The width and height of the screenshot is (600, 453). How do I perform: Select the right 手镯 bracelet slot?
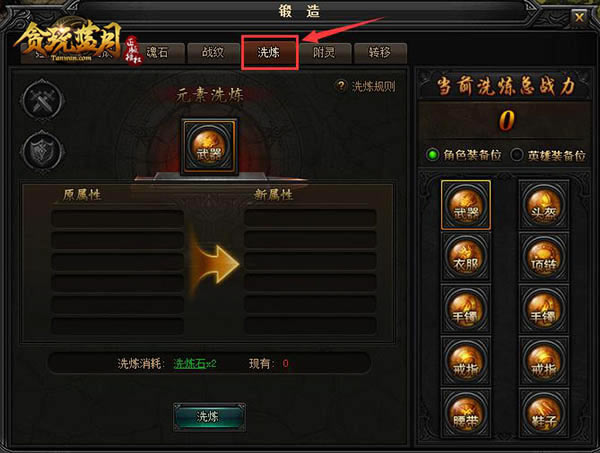pos(543,309)
